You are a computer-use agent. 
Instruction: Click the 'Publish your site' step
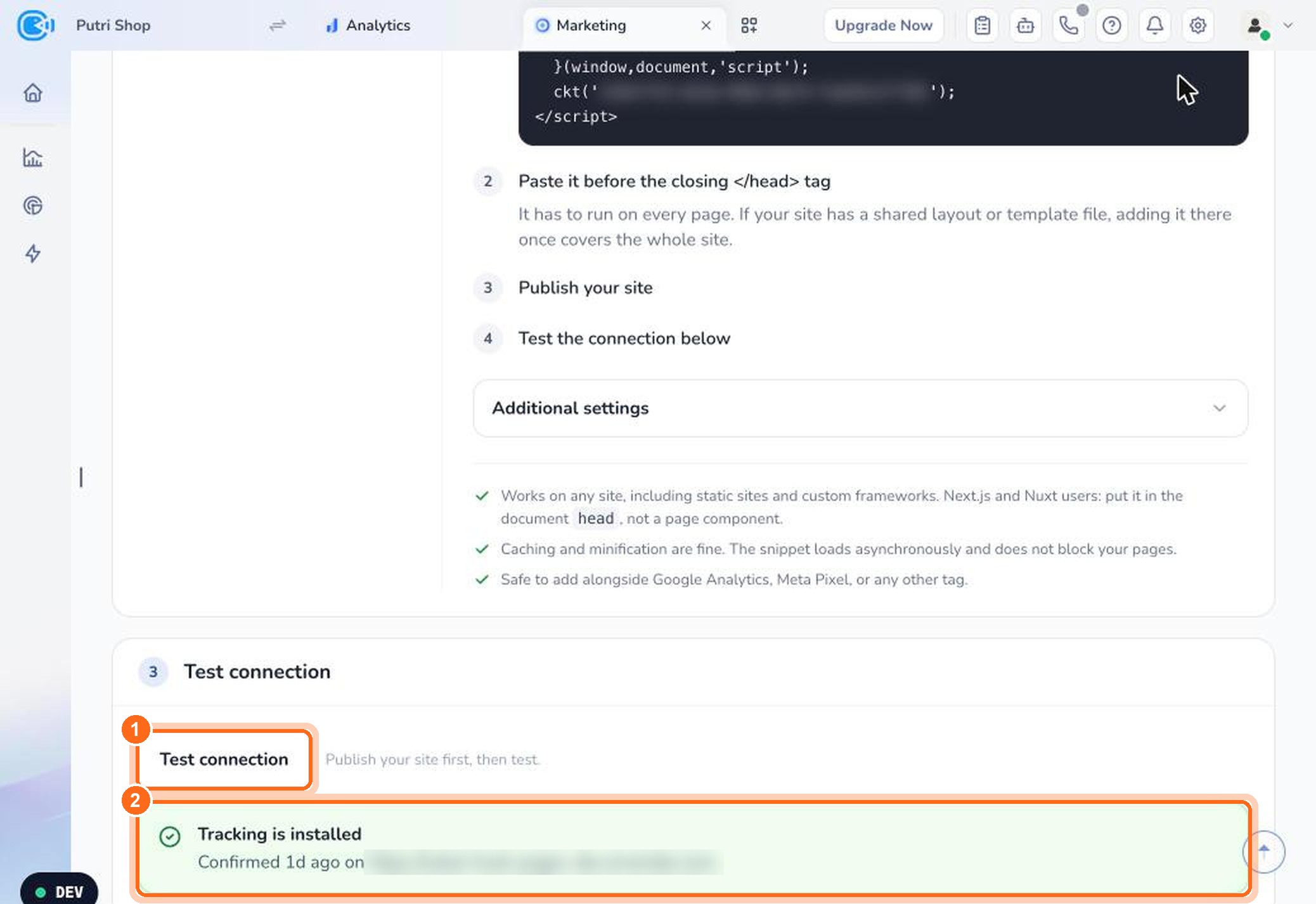pyautogui.click(x=586, y=288)
